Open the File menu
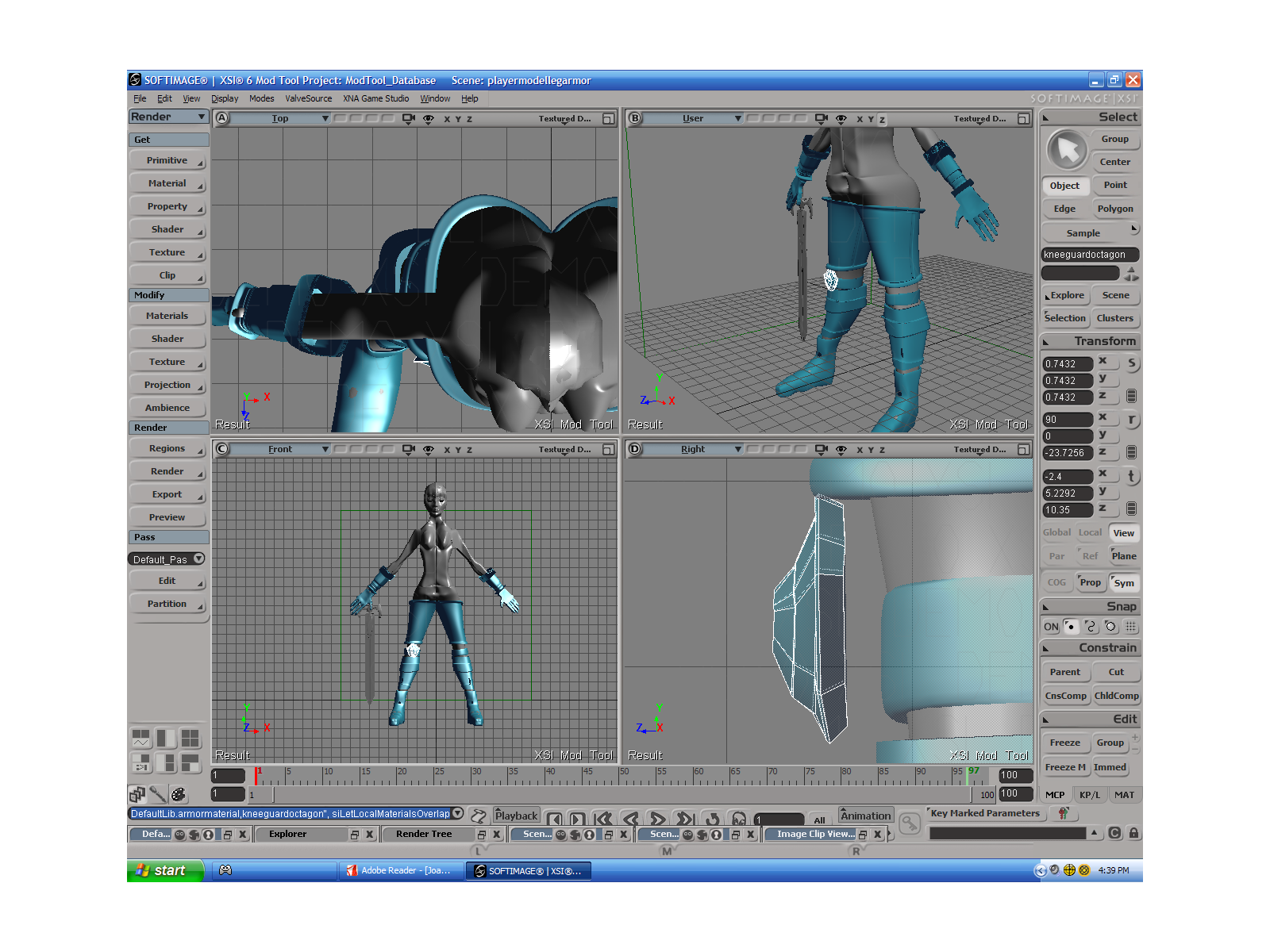This screenshot has height=952, width=1270. pyautogui.click(x=140, y=98)
